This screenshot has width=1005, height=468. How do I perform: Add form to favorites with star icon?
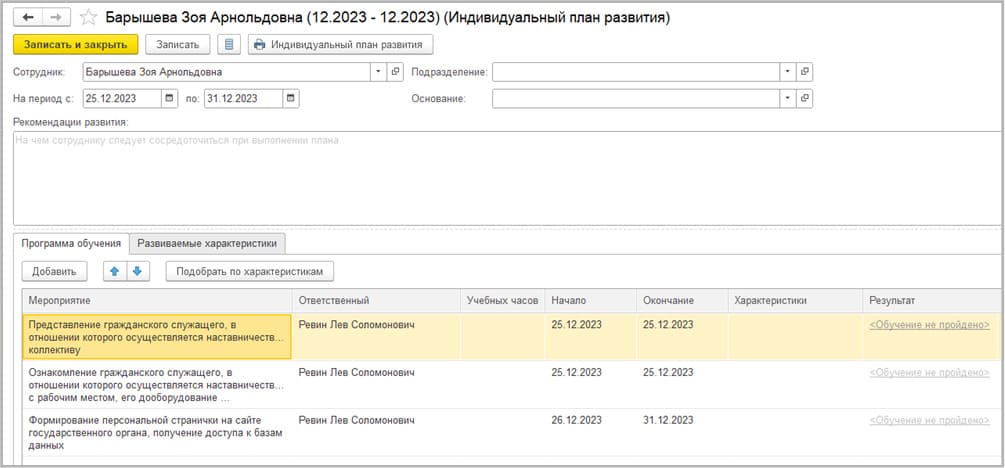click(87, 17)
